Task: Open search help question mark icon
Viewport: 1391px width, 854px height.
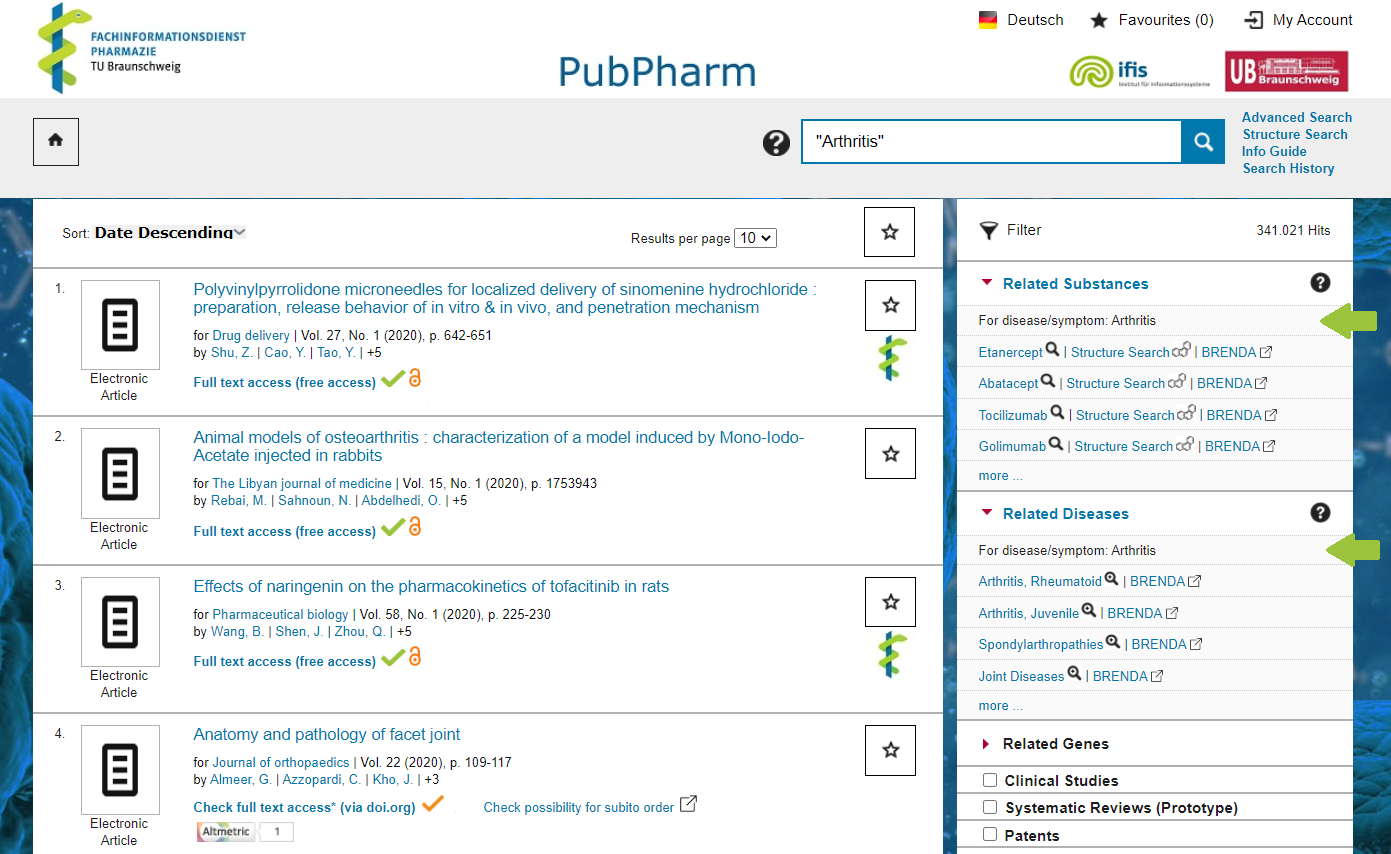Action: pos(776,143)
